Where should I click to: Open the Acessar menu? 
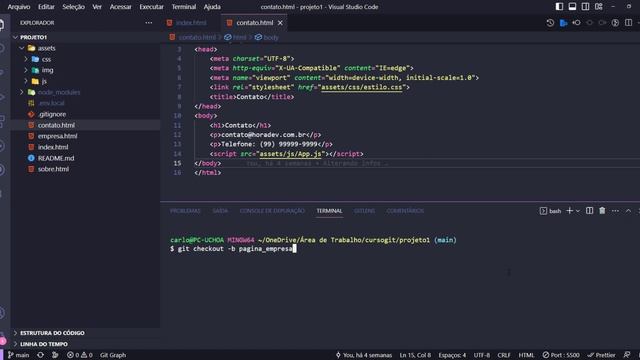pos(120,7)
